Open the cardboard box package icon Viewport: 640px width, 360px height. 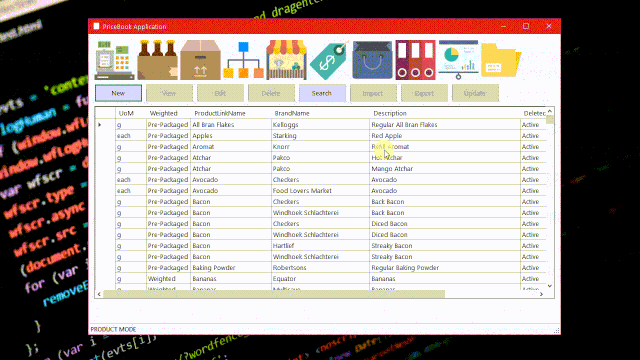point(200,60)
